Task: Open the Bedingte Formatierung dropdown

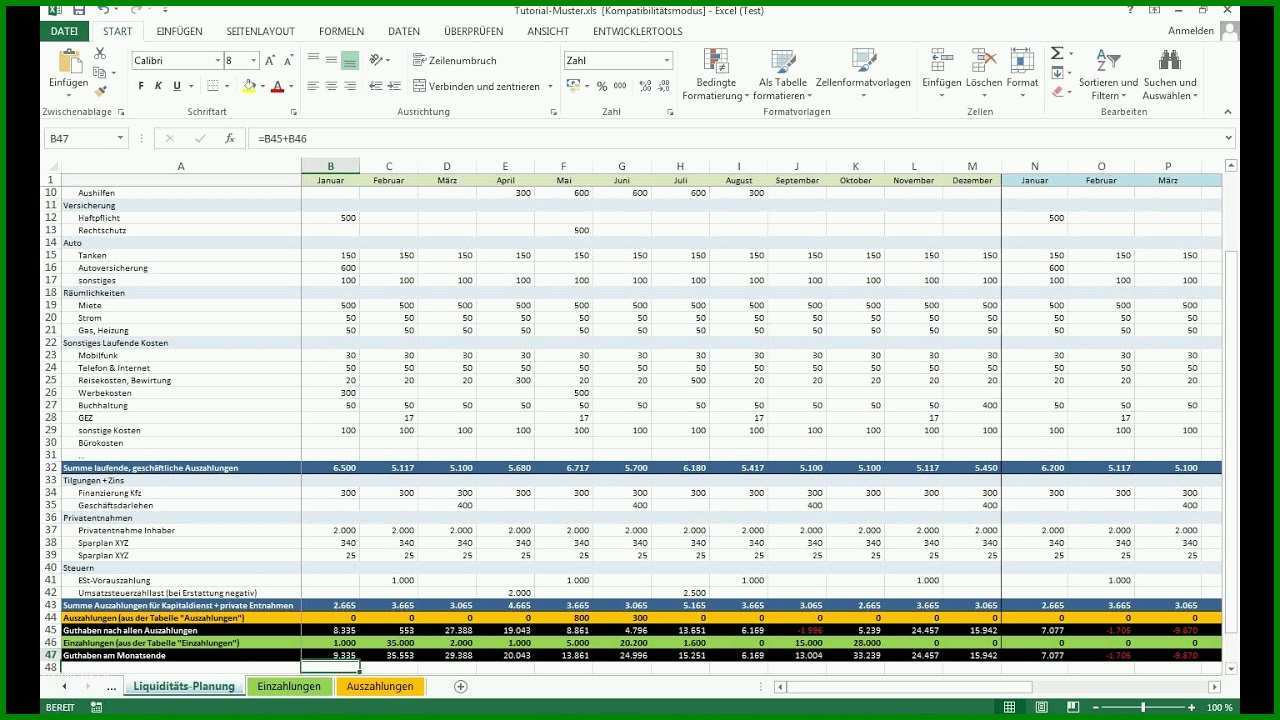Action: coord(716,74)
